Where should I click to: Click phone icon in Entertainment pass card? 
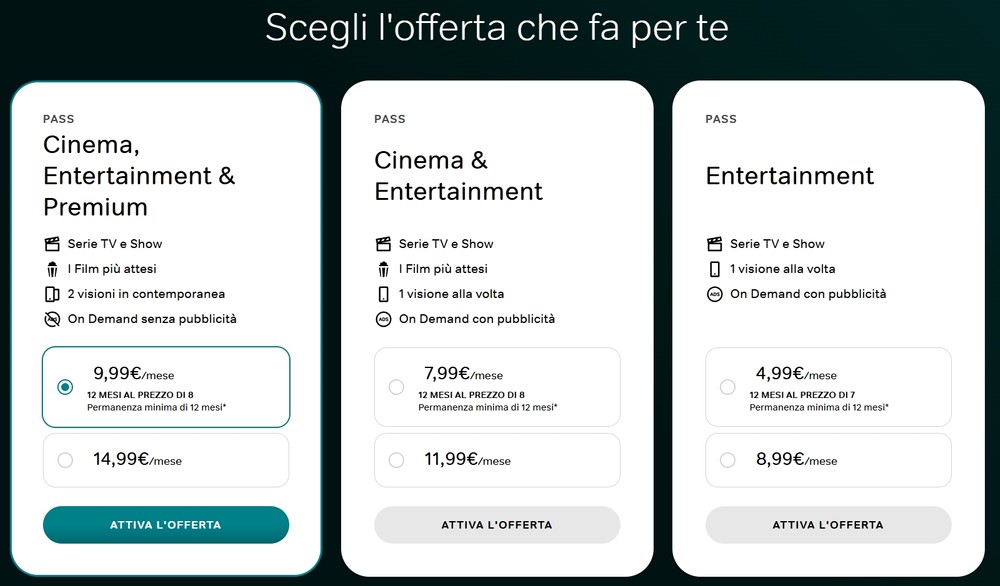pos(714,269)
